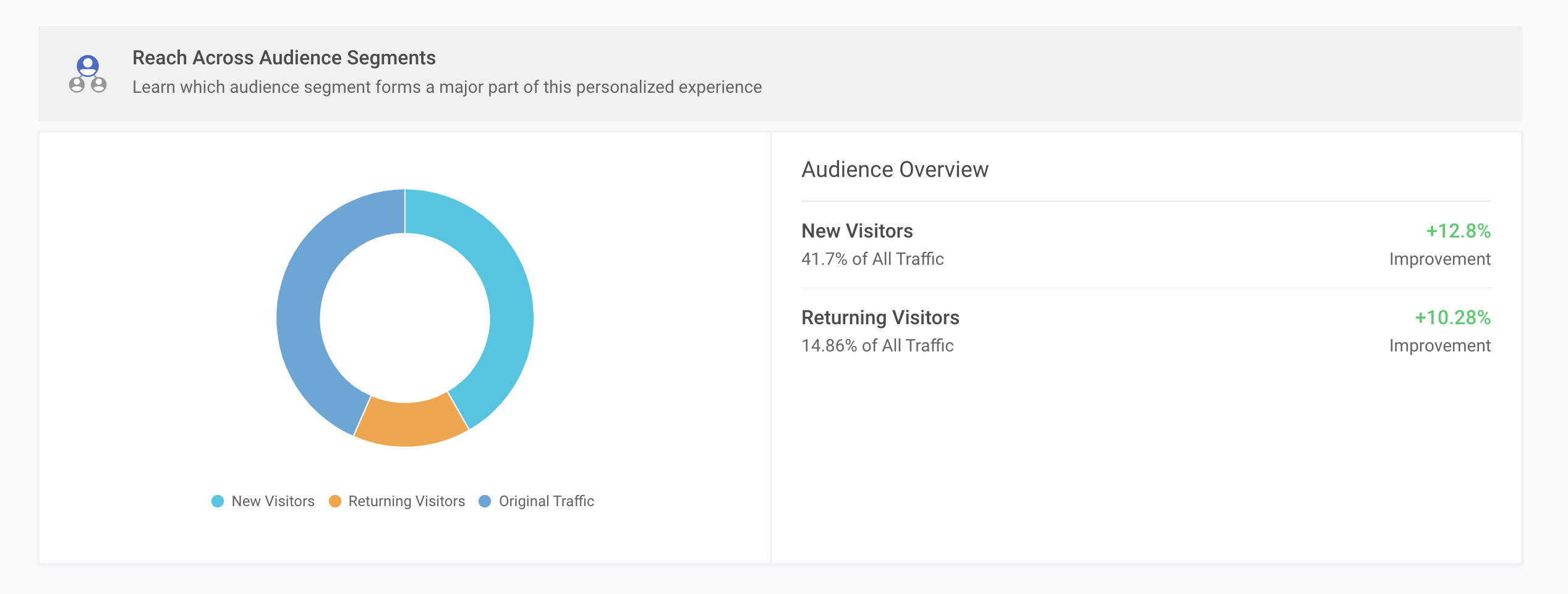Toggle the New Visitors legend label

click(x=273, y=501)
